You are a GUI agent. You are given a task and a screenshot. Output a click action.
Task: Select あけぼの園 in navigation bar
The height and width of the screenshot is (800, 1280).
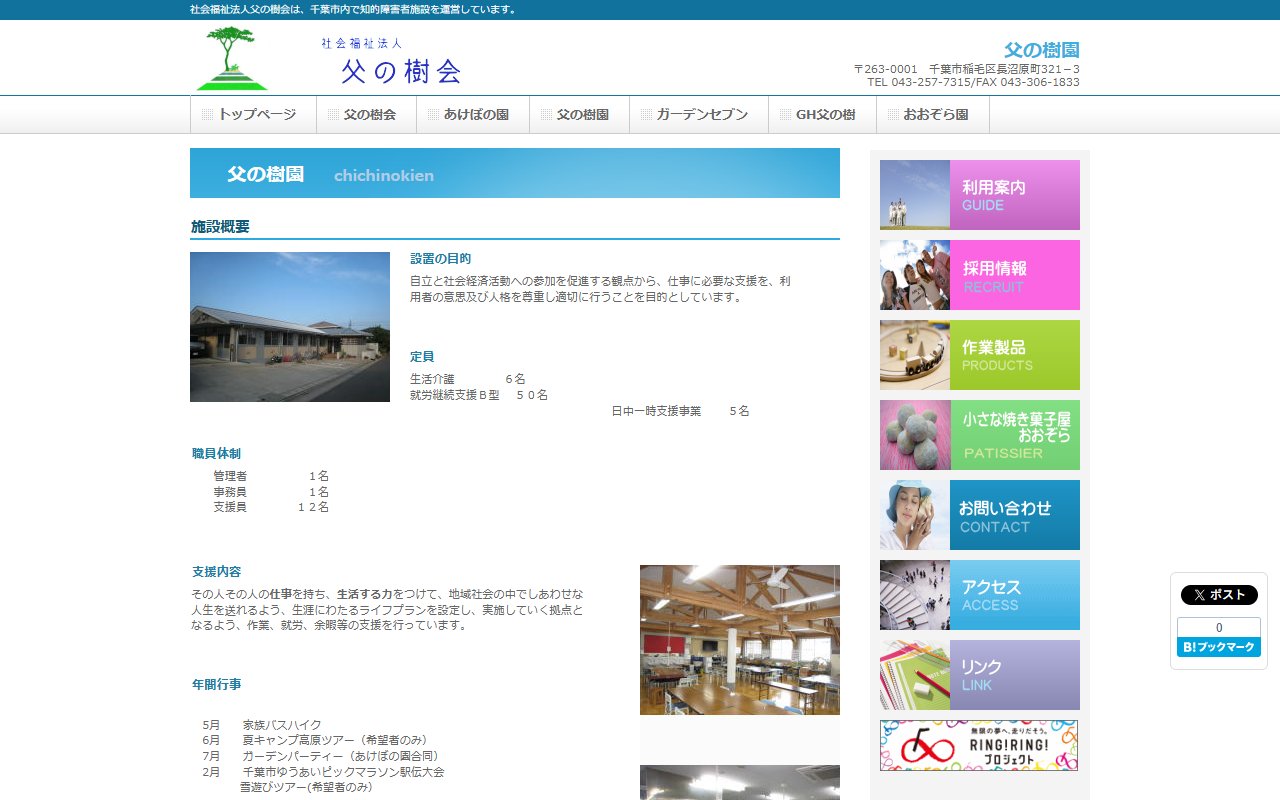click(x=473, y=115)
